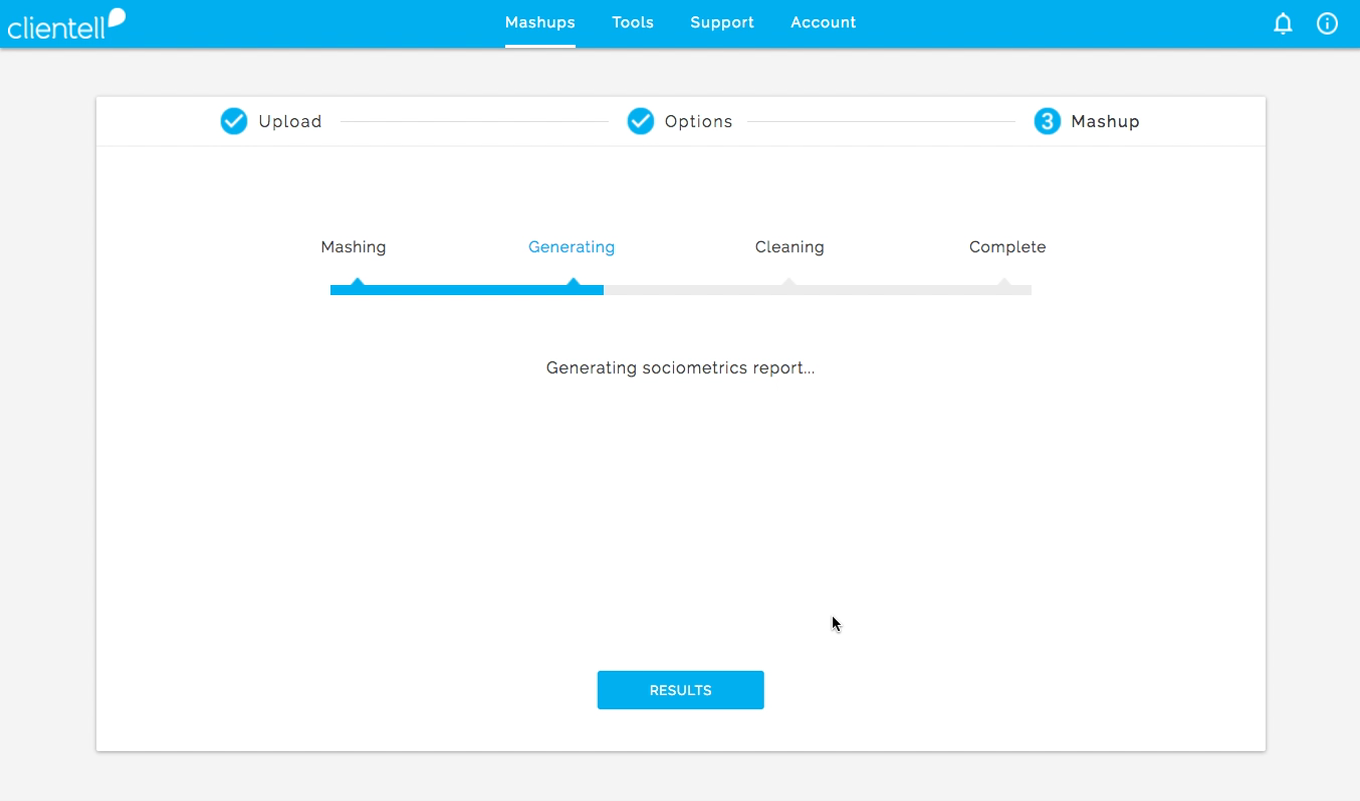Screen dimensions: 1360x801
Task: Open the Mashups menu
Action: 539,23
